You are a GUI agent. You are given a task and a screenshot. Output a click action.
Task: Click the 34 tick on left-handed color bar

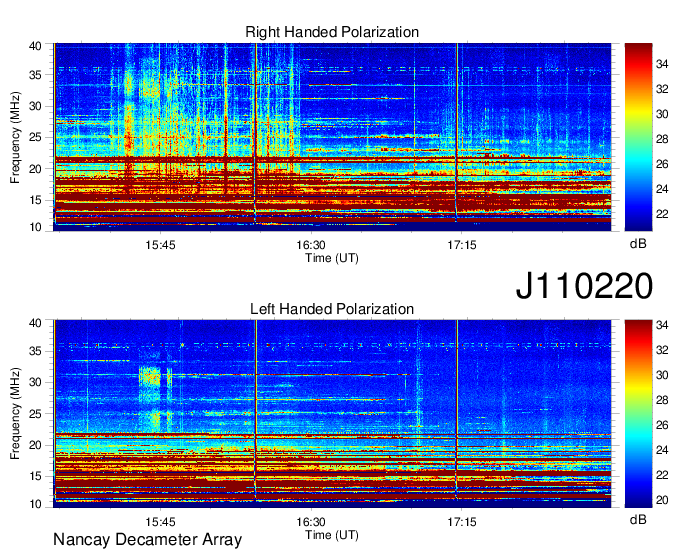click(x=662, y=325)
